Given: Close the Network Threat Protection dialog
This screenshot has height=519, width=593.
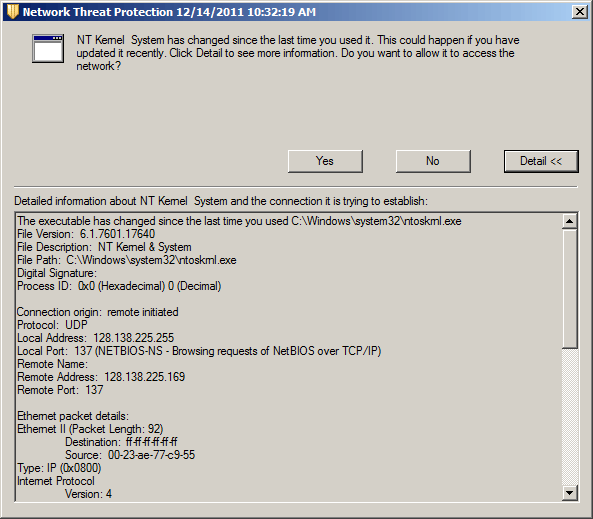Looking at the screenshot, I should pyautogui.click(x=580, y=12).
